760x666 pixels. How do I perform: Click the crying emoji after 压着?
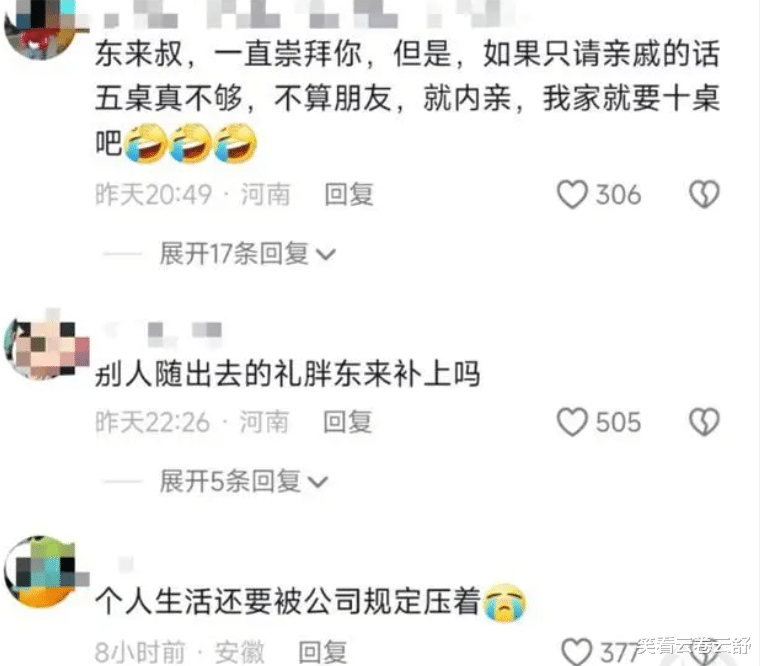505,603
